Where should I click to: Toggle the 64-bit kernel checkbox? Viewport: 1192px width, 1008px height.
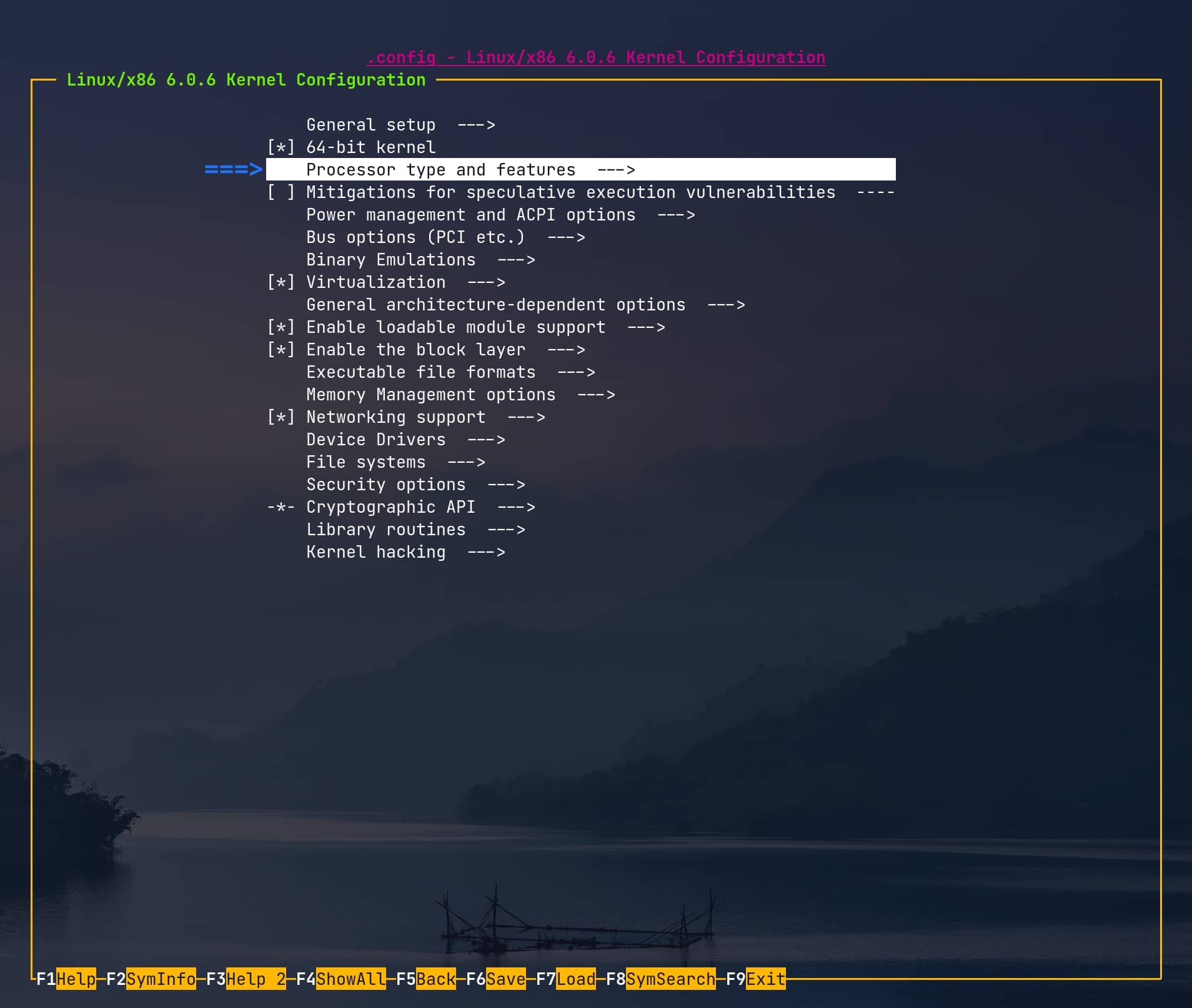(281, 147)
